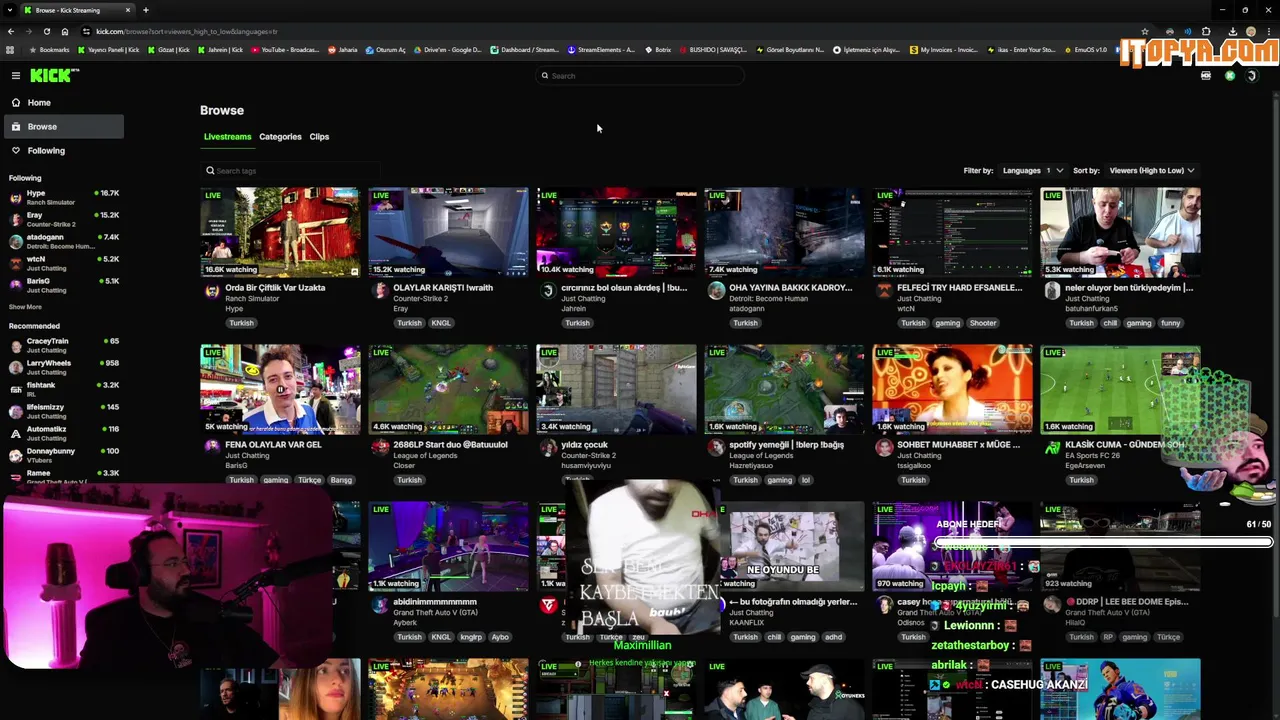Viewport: 1280px width, 720px height.
Task: Focus the Search tags field
Action: tap(290, 170)
